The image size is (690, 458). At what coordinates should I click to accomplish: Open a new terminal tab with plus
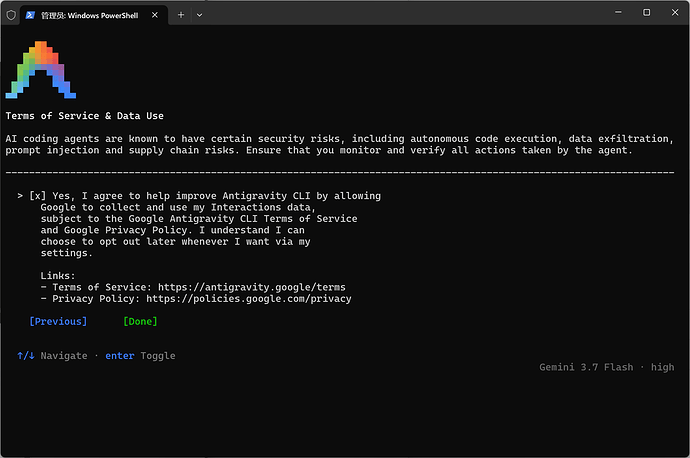coord(181,15)
